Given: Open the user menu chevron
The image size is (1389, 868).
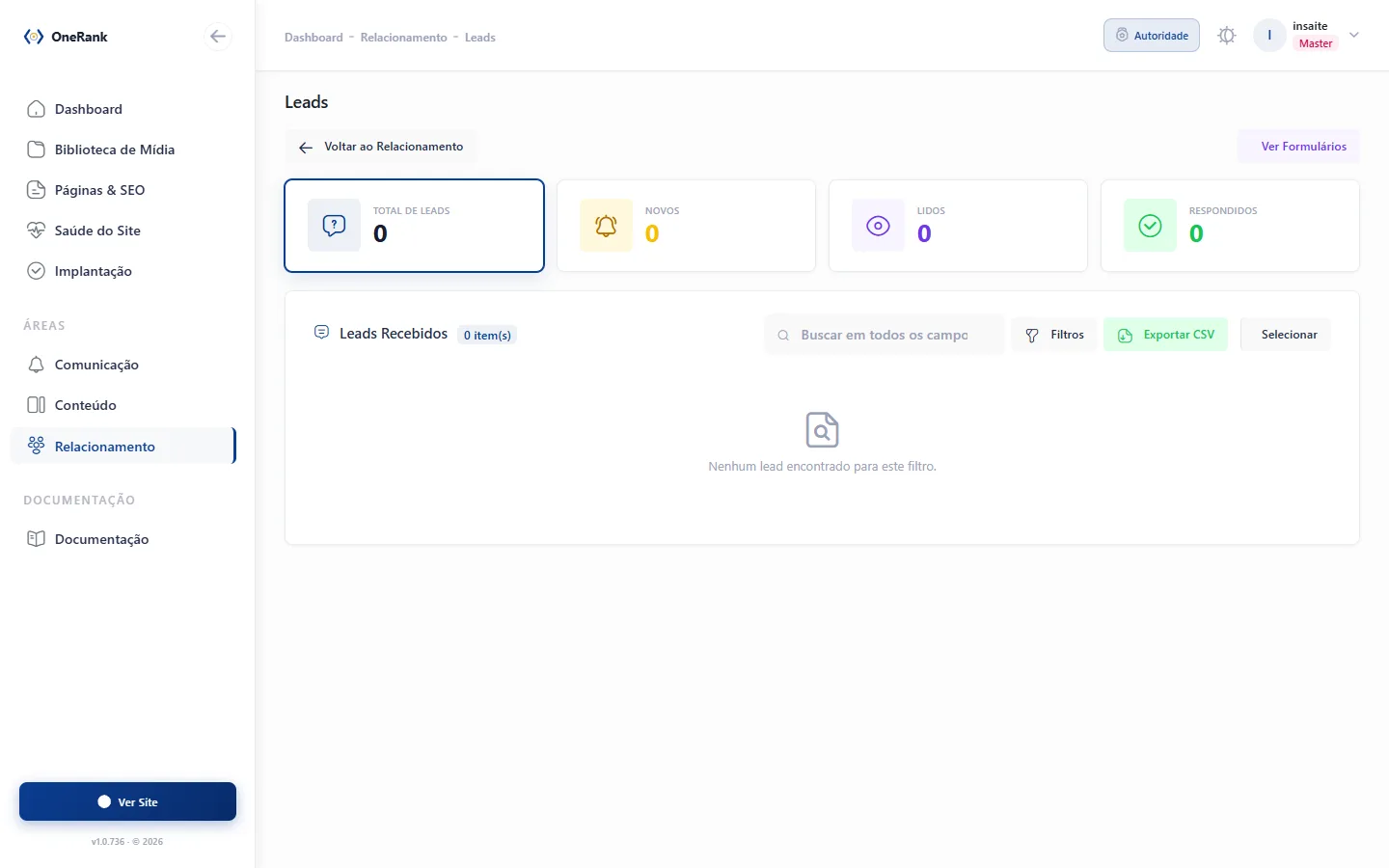Looking at the screenshot, I should pos(1354,36).
